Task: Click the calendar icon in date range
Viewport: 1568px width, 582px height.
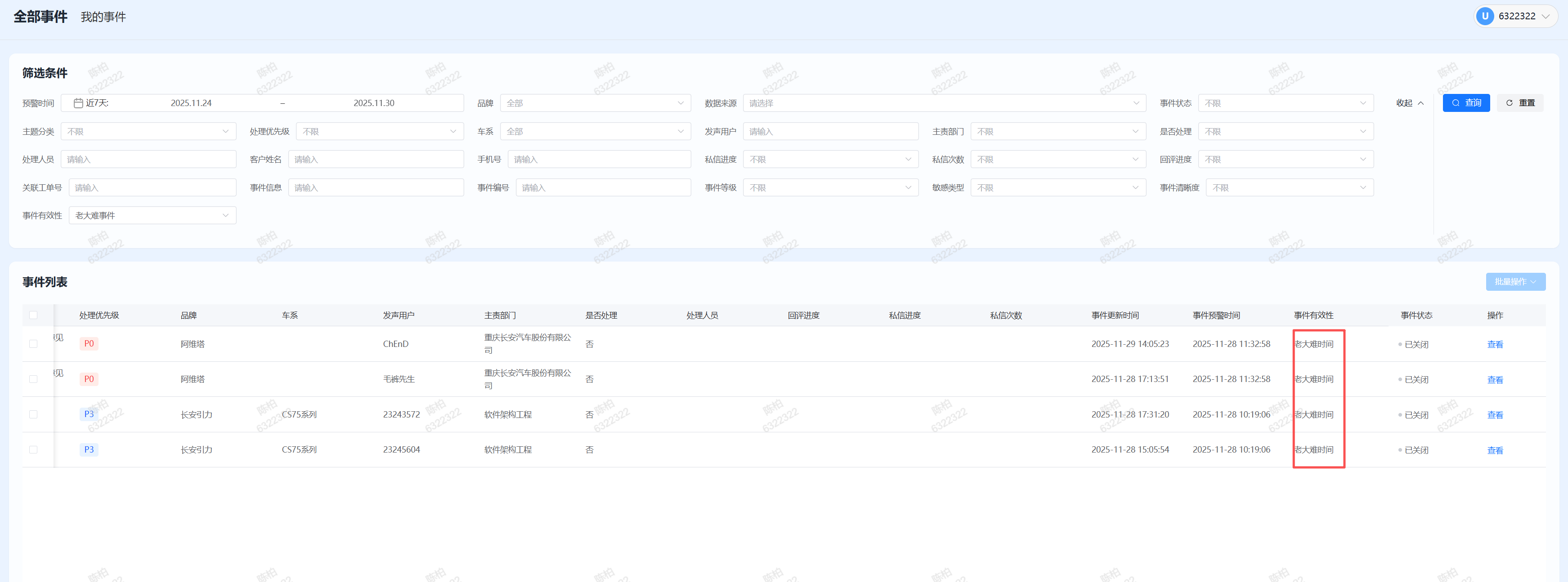Action: [x=78, y=103]
